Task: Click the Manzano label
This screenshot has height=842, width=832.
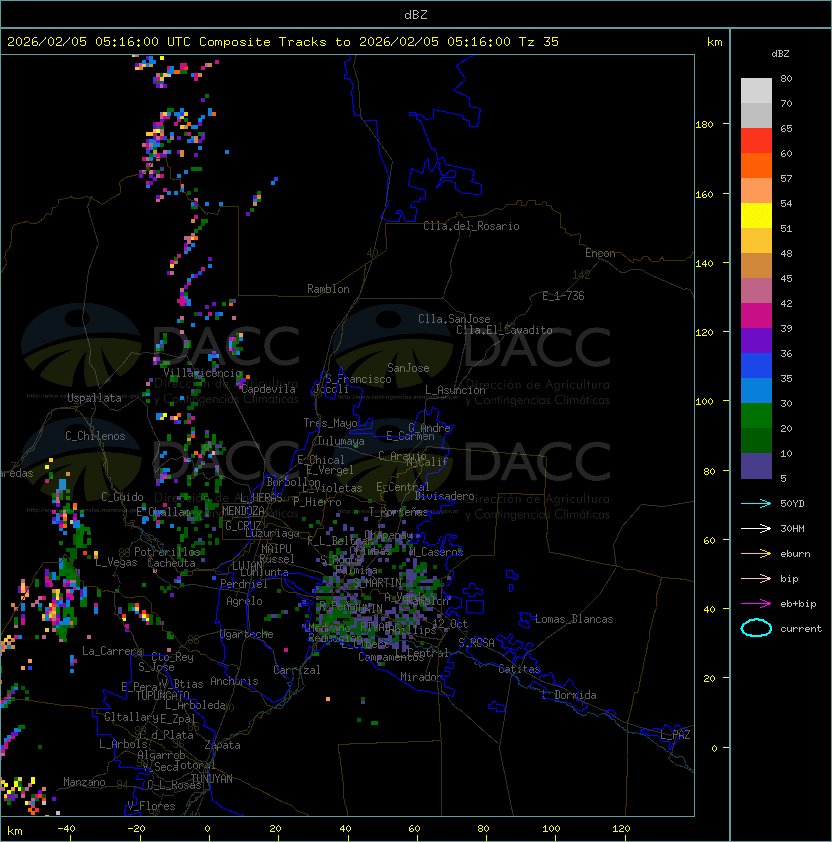Action: coord(84,782)
